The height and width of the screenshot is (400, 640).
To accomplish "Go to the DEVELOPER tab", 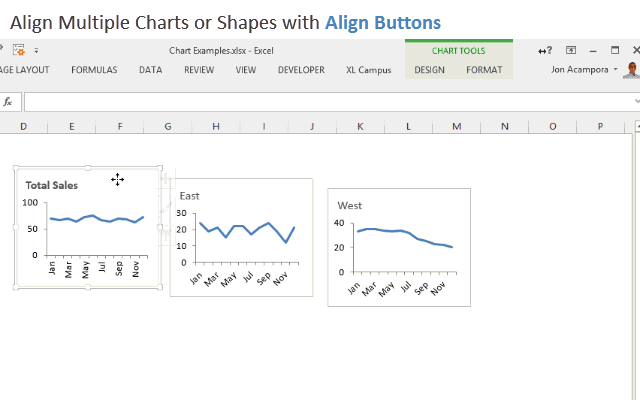I will tap(301, 70).
